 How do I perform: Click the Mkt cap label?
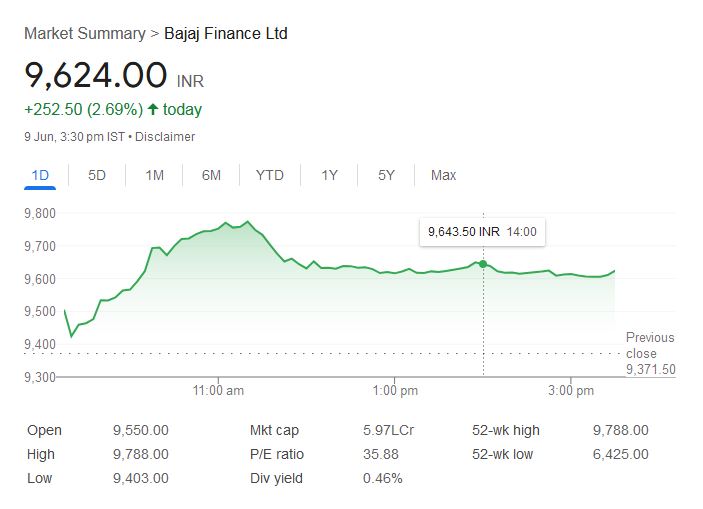(273, 431)
